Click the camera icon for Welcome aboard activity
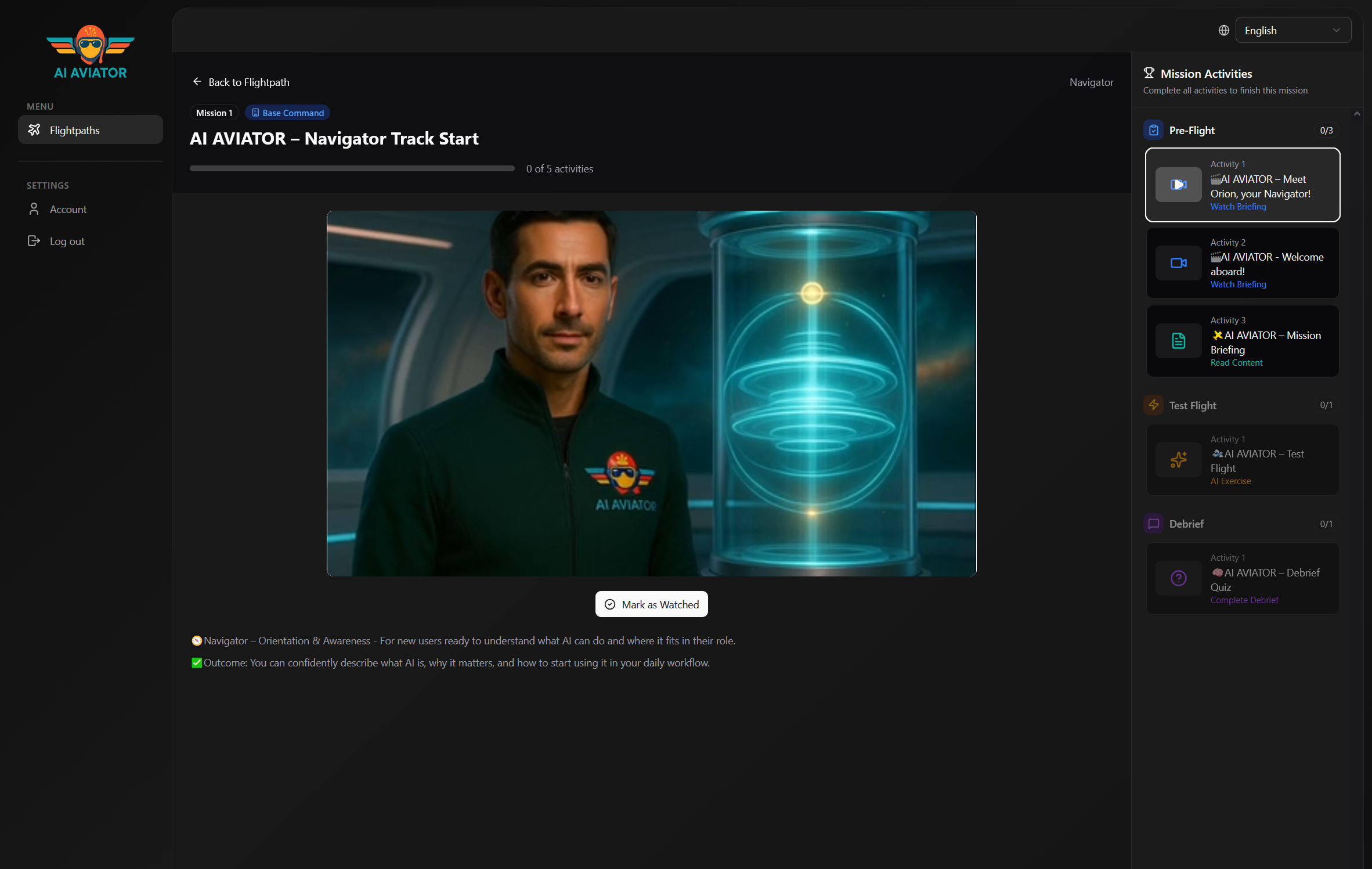The width and height of the screenshot is (1372, 869). (1178, 263)
